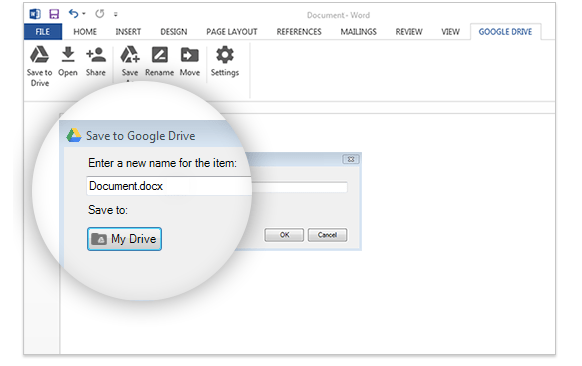Click the Move folder icon

[x=190, y=55]
